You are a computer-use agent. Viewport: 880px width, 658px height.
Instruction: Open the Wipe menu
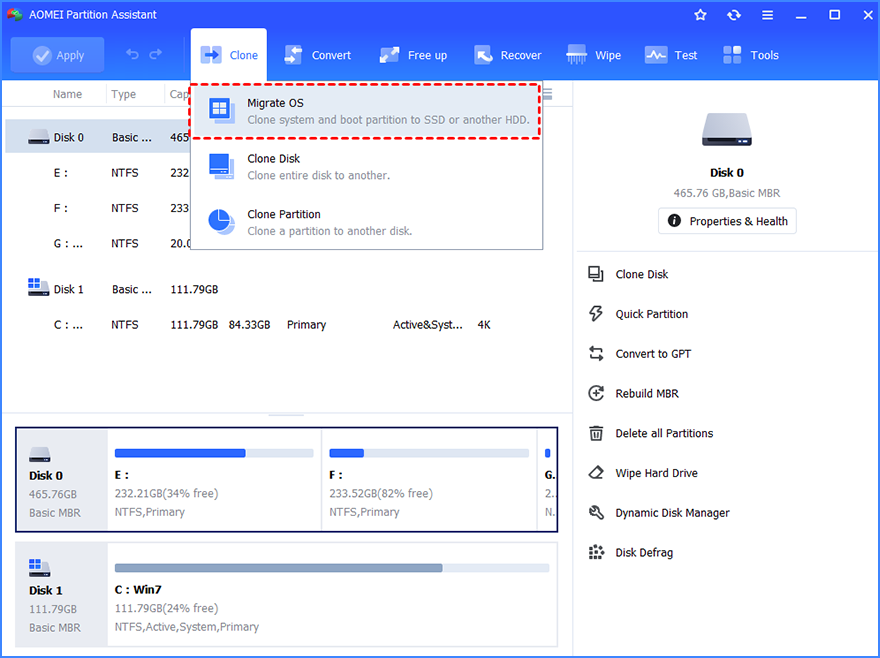pos(594,55)
